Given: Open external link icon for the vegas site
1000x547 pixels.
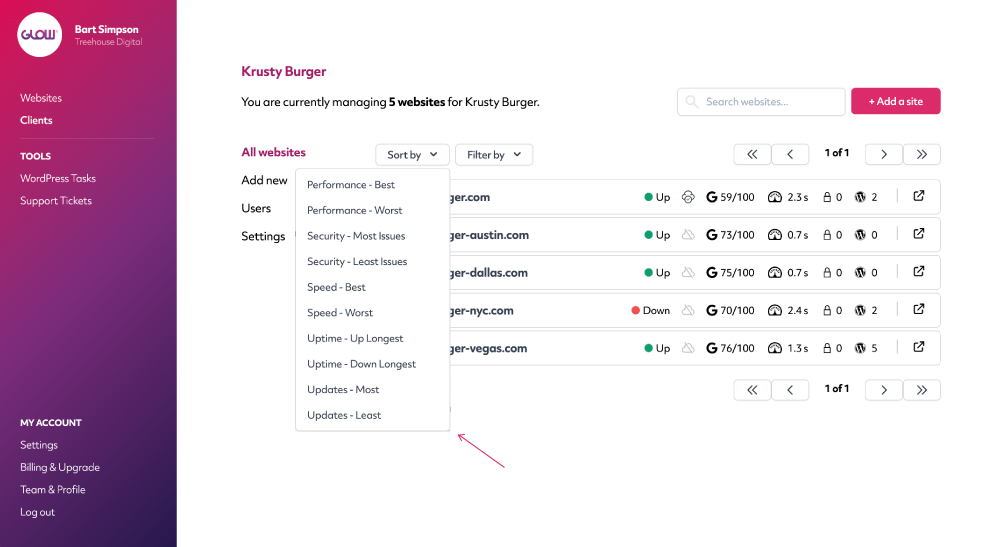Looking at the screenshot, I should coord(918,347).
